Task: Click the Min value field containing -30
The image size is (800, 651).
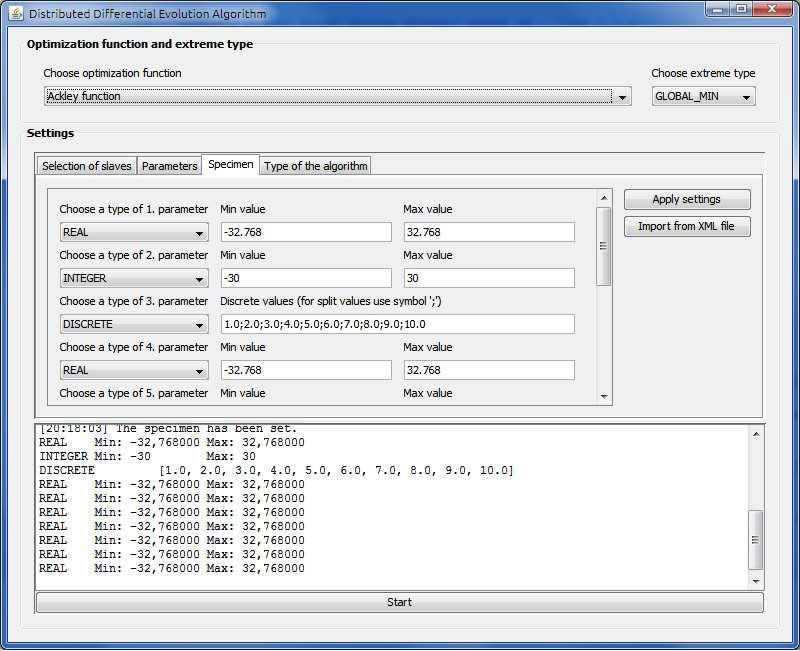Action: click(x=306, y=278)
